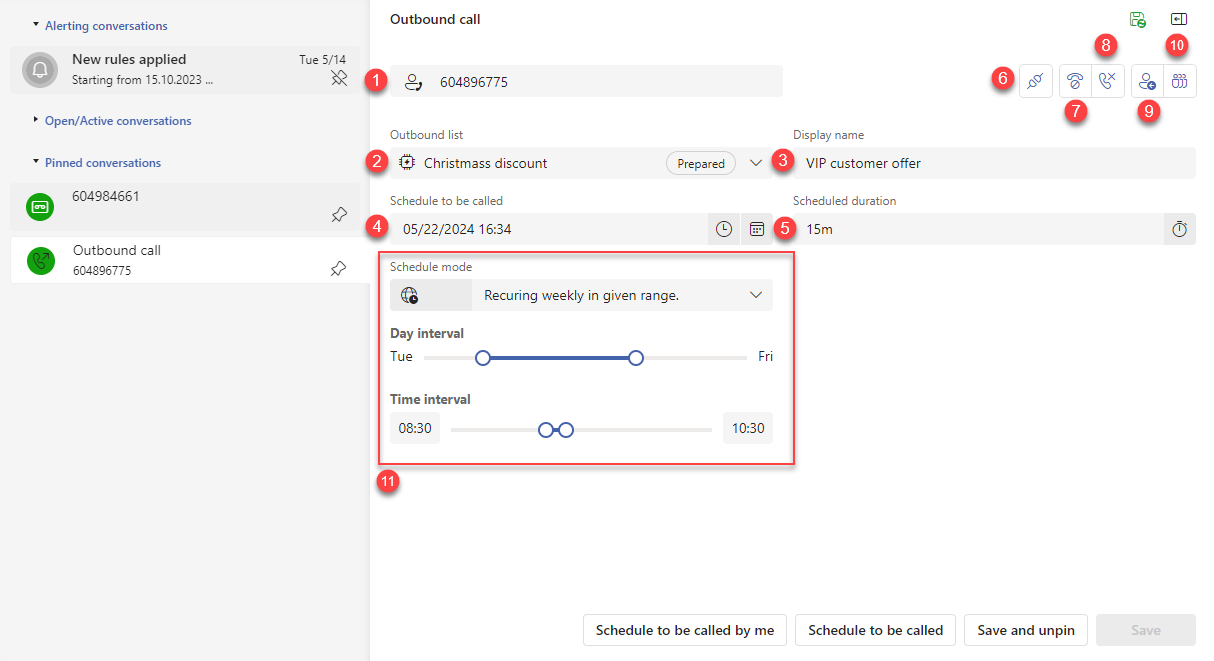The width and height of the screenshot is (1214, 661).
Task: Collapse the Pinned conversations section
Action: 36,161
